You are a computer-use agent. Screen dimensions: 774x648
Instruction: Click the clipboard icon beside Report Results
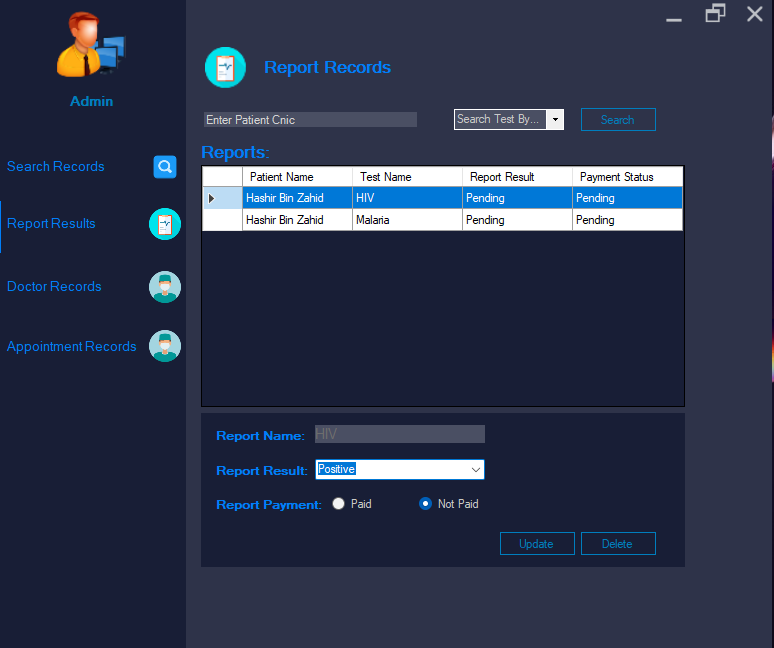coord(165,224)
